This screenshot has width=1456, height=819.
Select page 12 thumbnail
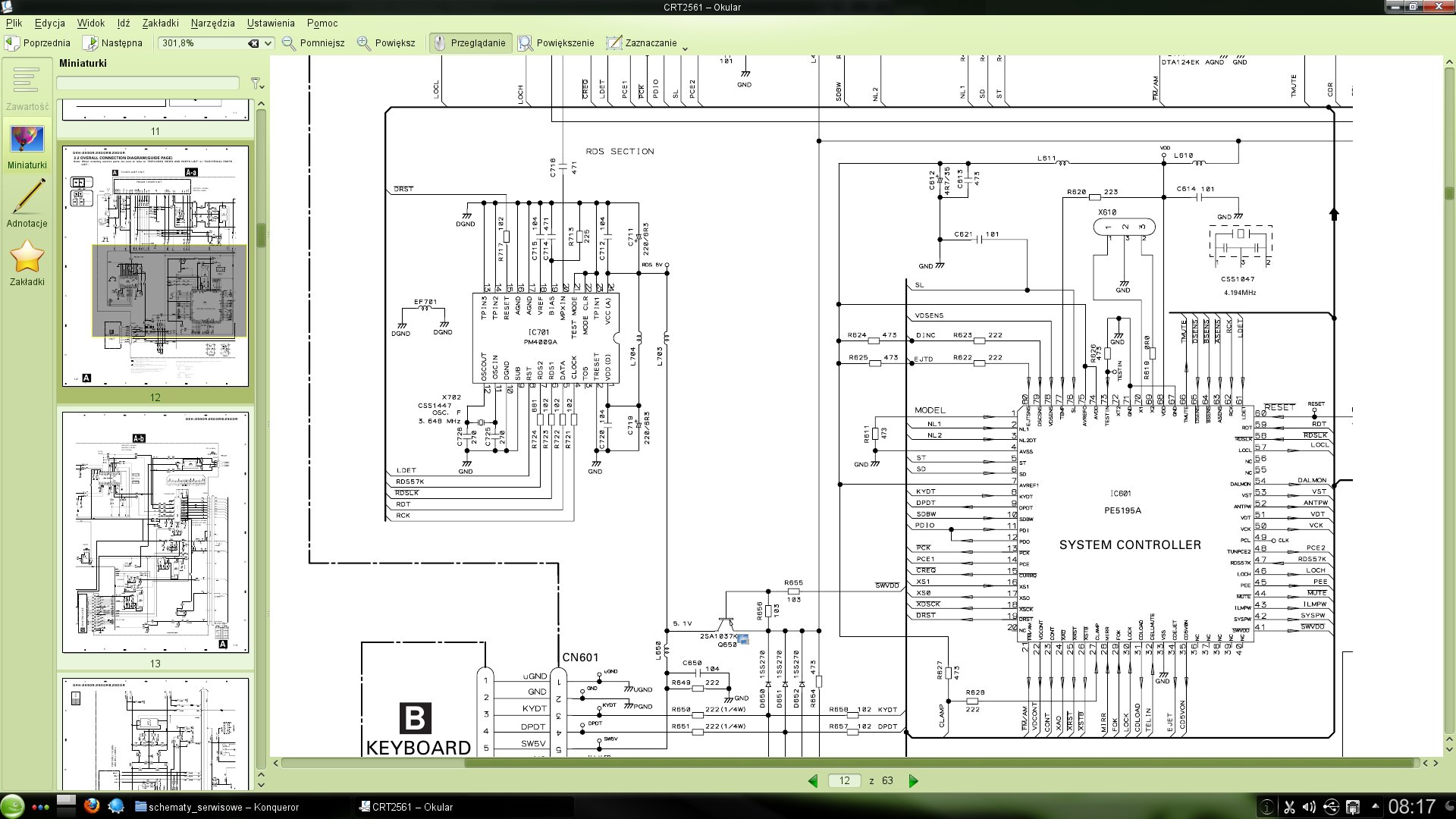(155, 266)
